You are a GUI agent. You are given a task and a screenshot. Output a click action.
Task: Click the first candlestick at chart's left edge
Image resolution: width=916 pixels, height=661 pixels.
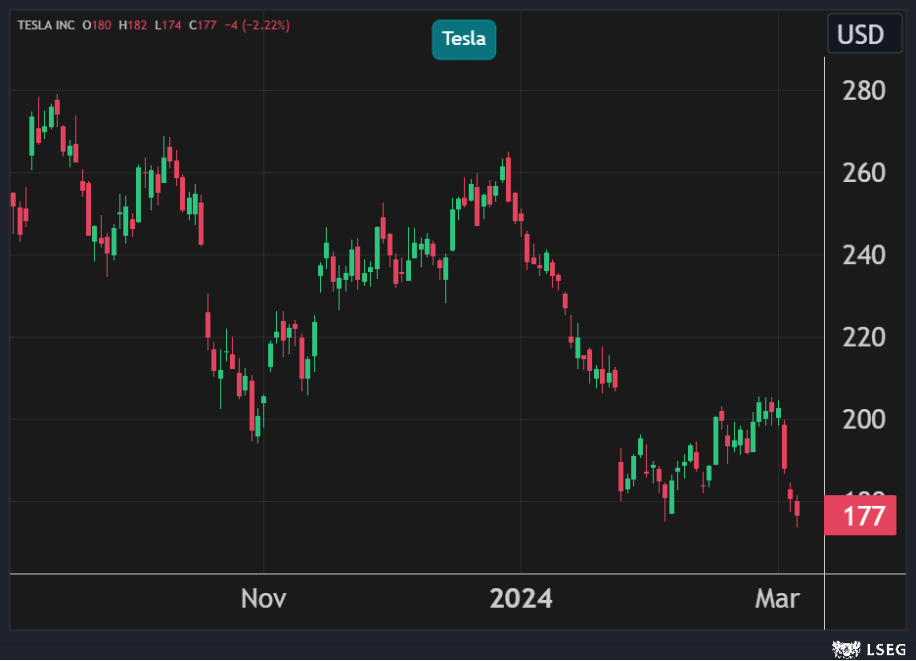[13, 199]
